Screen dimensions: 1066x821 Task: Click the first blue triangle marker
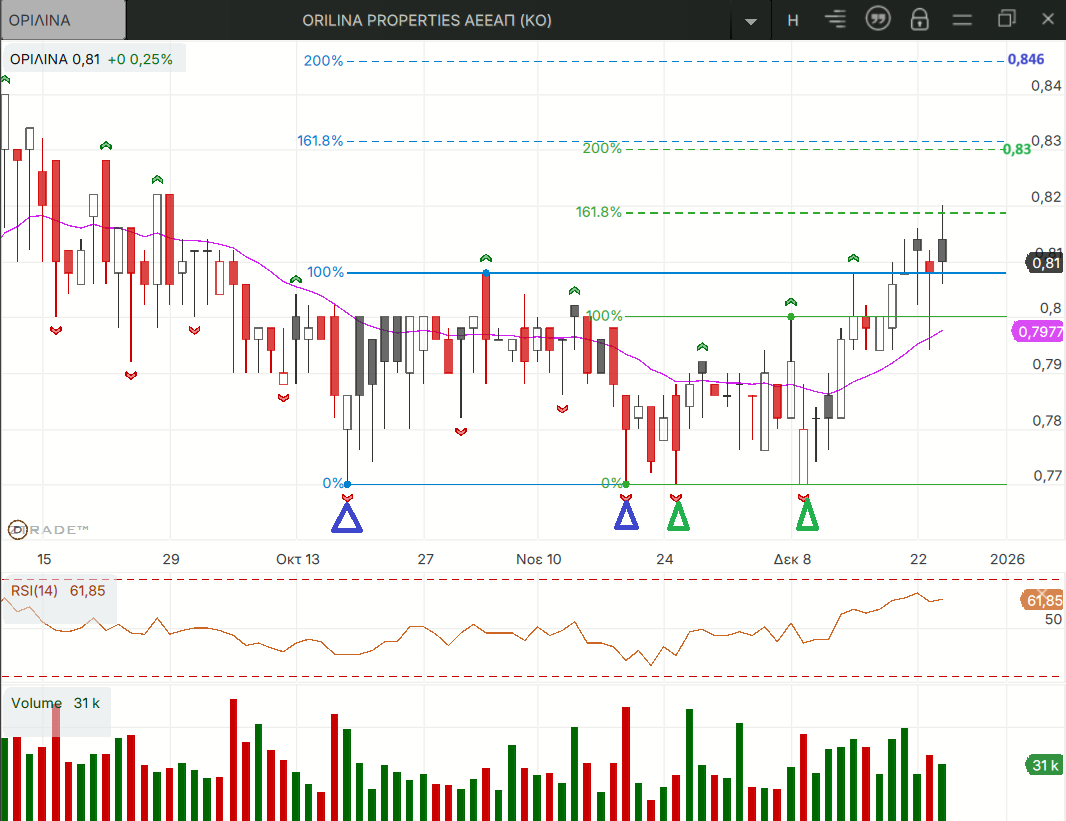pos(347,516)
